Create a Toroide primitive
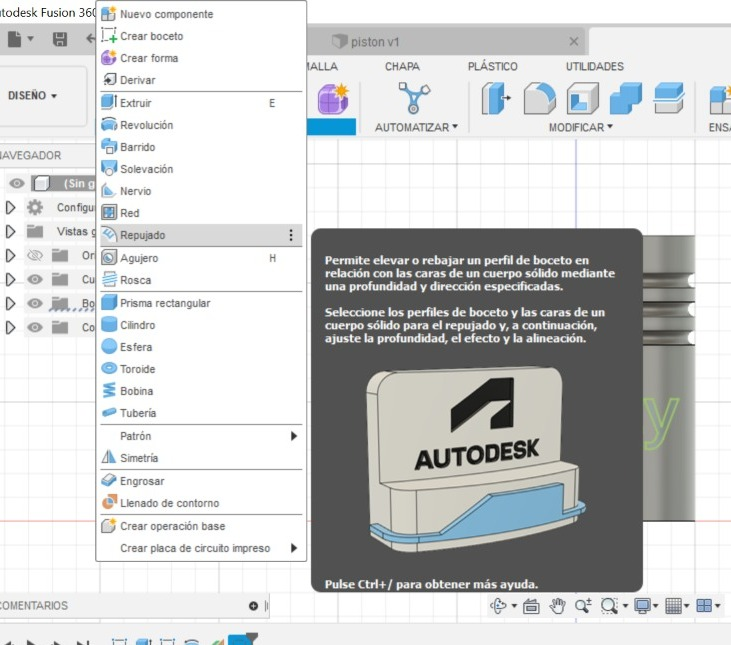Screen dimensions: 731x645 (201, 369)
